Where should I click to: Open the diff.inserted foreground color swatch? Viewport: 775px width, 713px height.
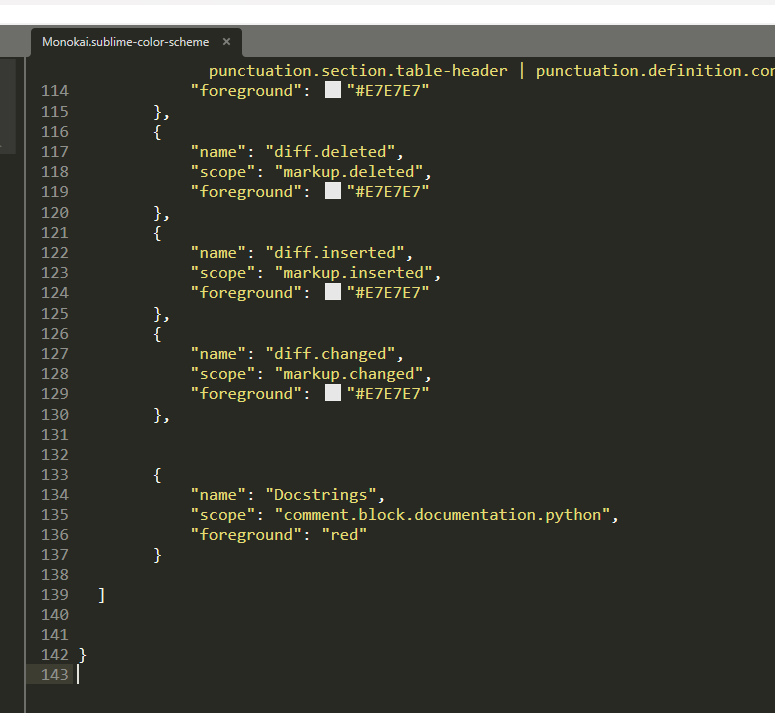click(333, 293)
